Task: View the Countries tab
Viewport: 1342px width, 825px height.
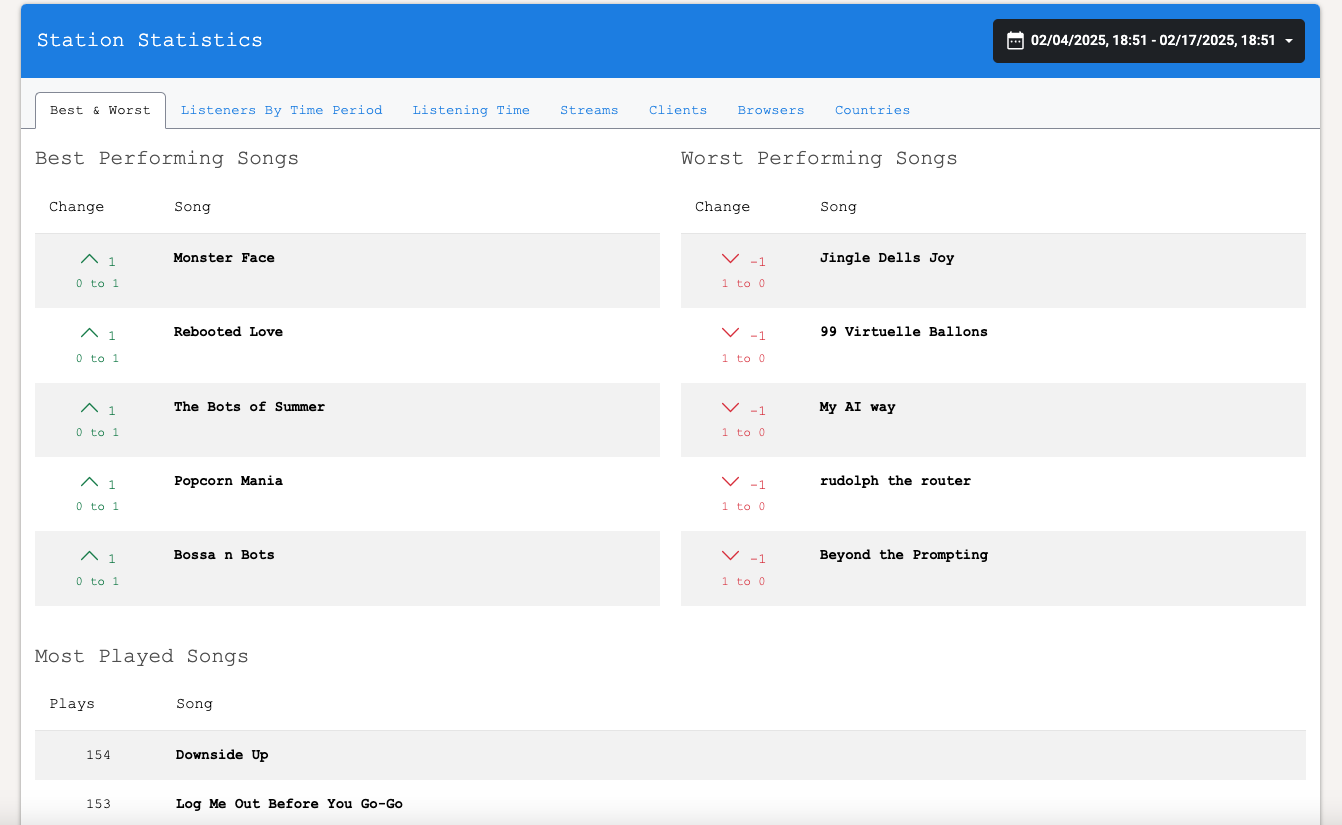Action: tap(873, 110)
